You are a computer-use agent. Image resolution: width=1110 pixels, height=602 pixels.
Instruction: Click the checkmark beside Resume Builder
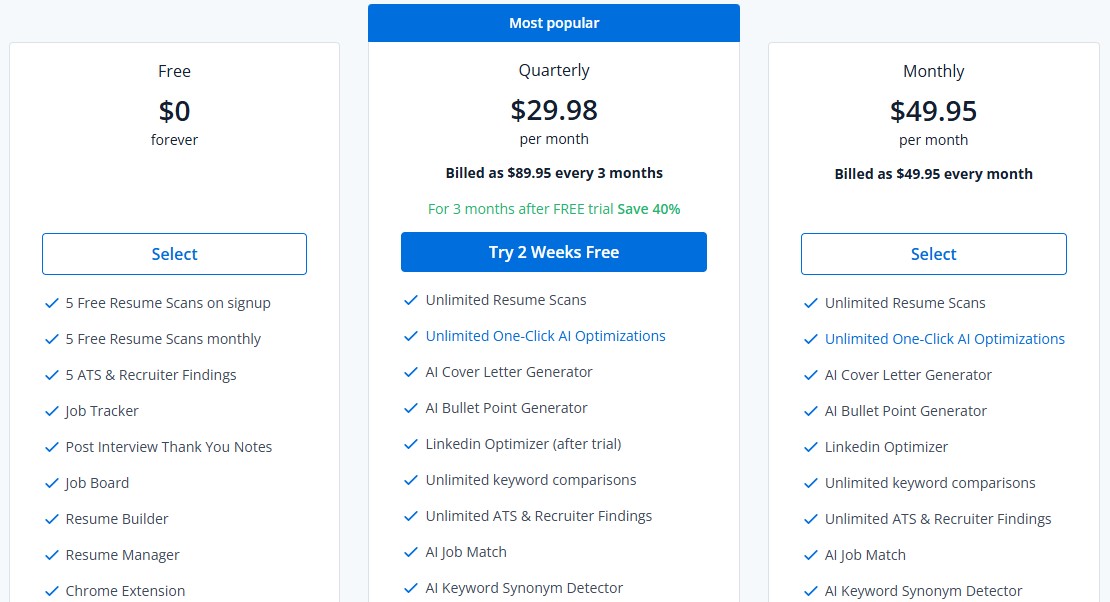click(52, 518)
